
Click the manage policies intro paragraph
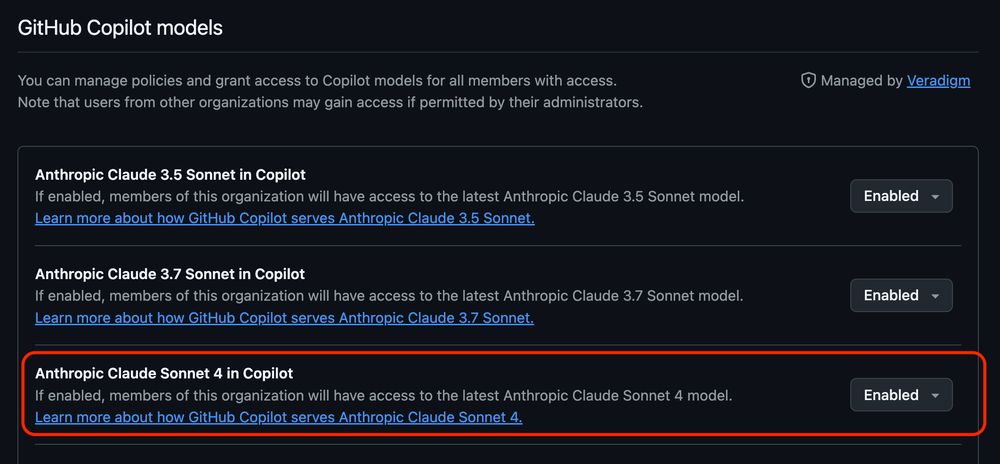point(330,91)
